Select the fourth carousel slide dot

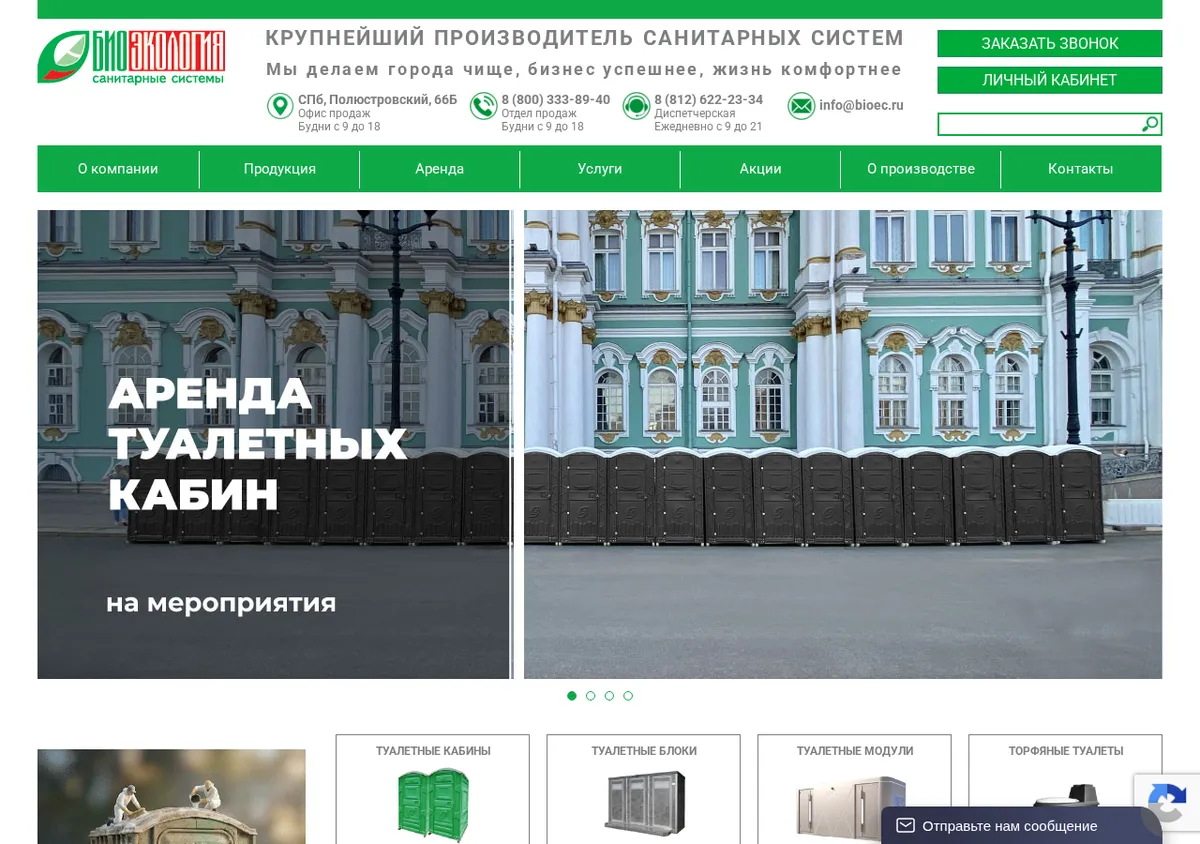[628, 696]
